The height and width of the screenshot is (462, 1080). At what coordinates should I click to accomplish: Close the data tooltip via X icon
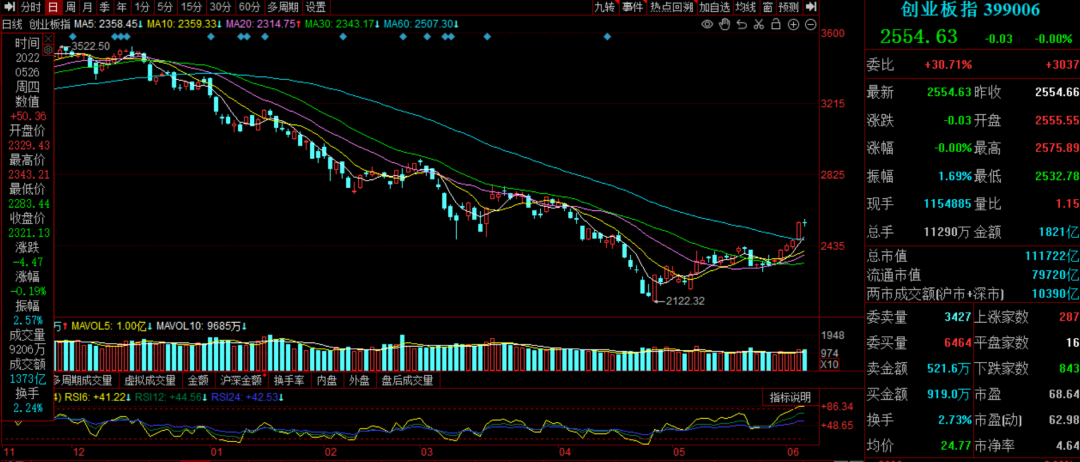48,41
